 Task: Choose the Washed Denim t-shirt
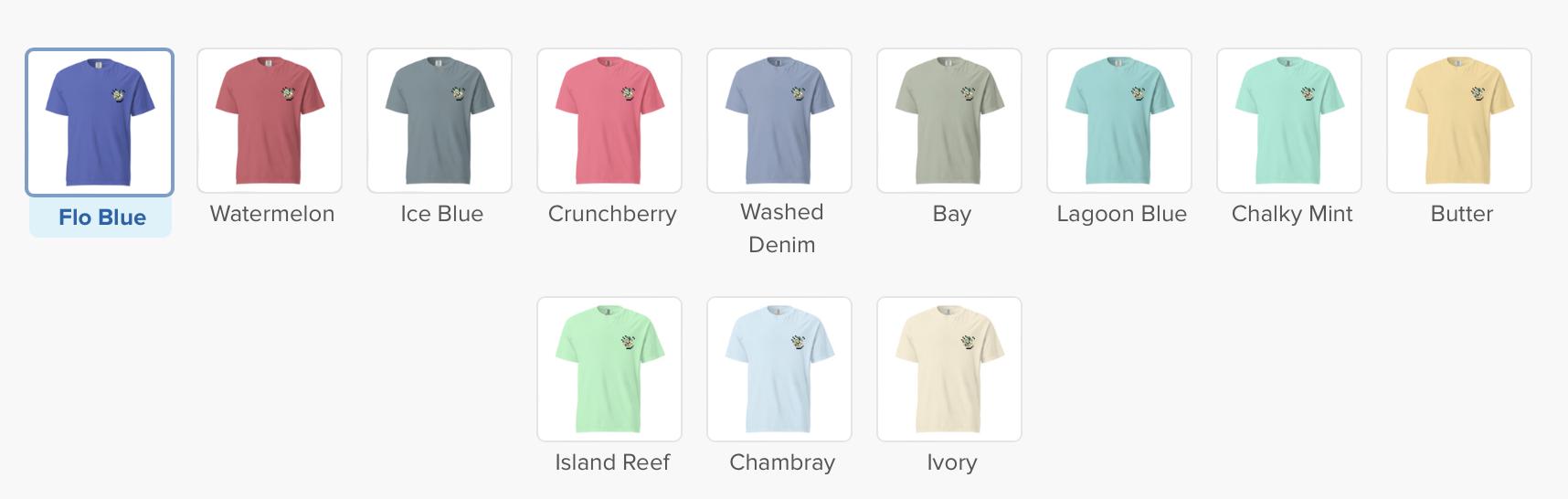pos(779,121)
